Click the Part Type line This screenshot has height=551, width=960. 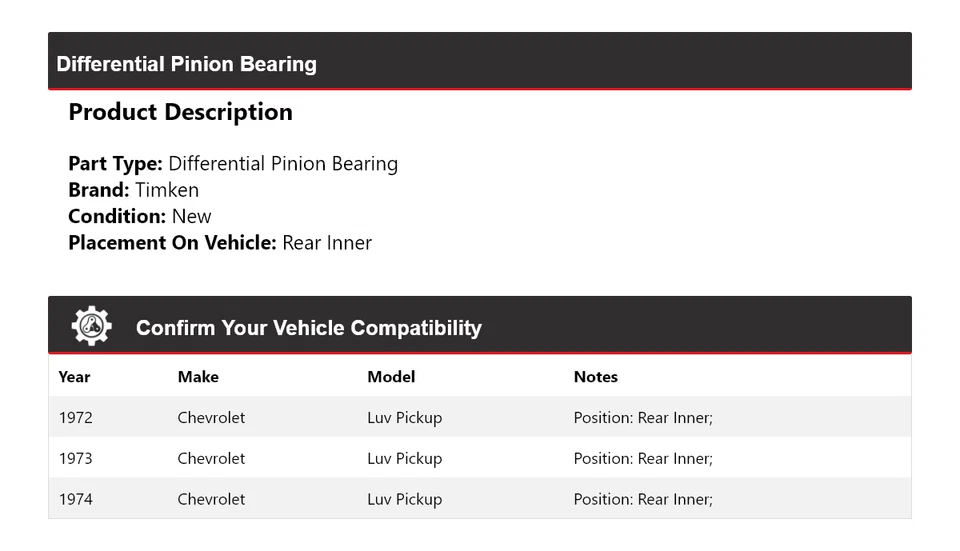(233, 164)
